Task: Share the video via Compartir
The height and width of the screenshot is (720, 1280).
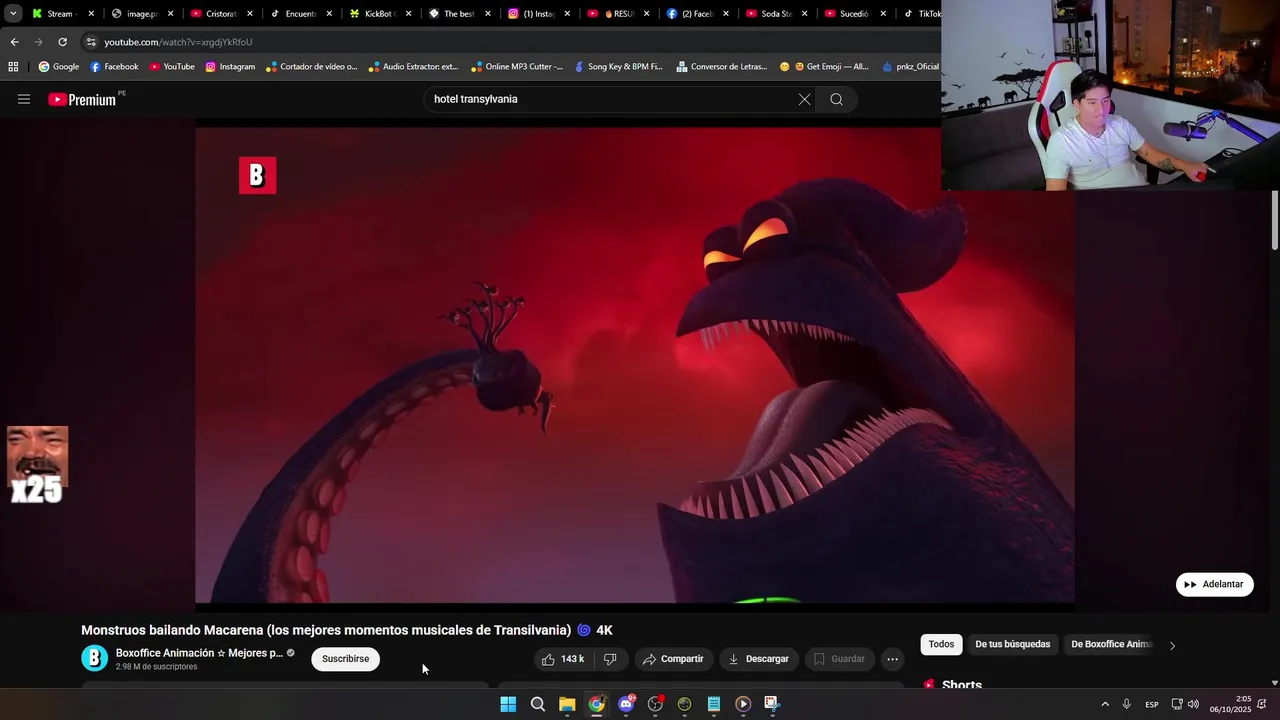Action: coord(673,659)
